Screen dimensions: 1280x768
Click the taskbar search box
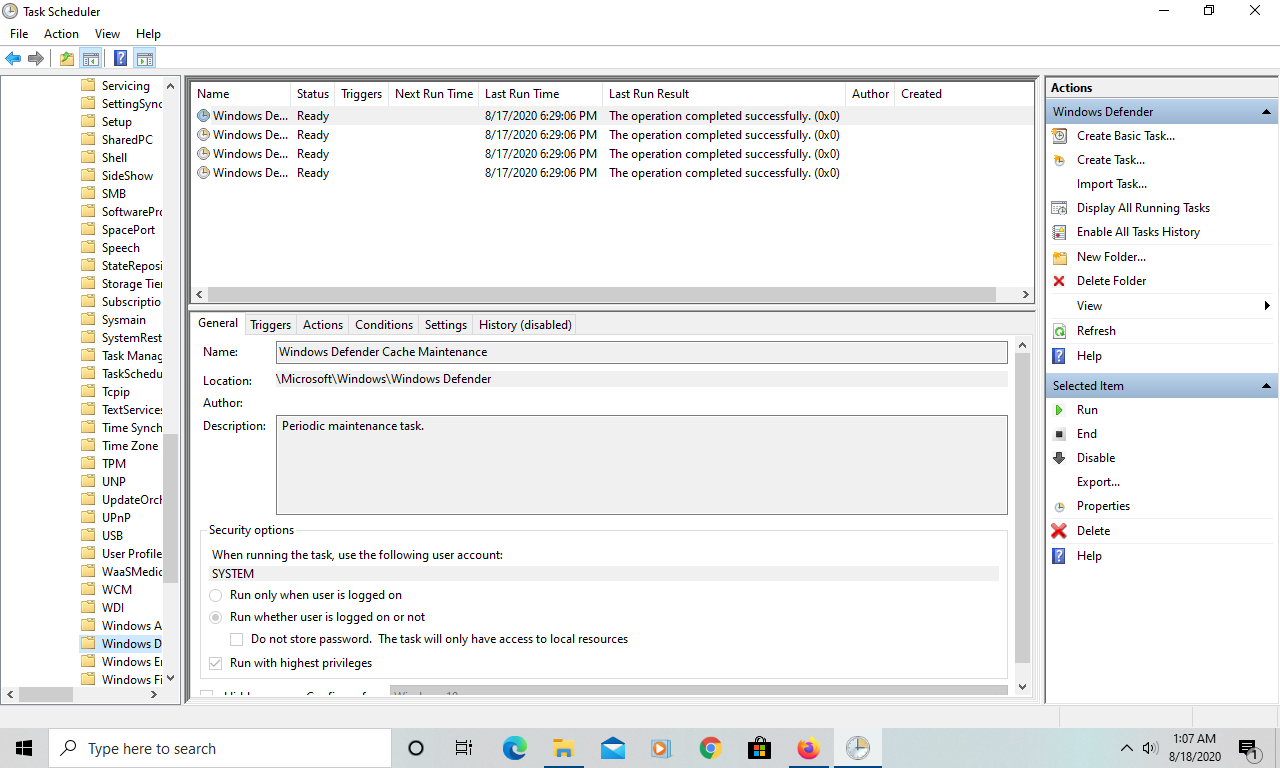(219, 748)
